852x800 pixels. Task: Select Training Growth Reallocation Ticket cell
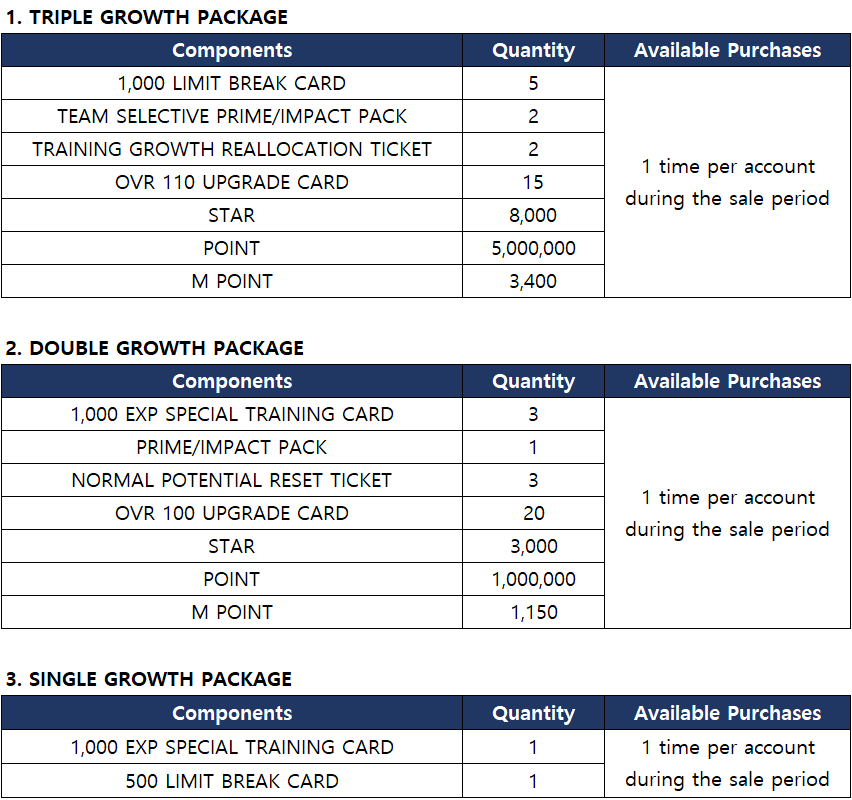232,149
